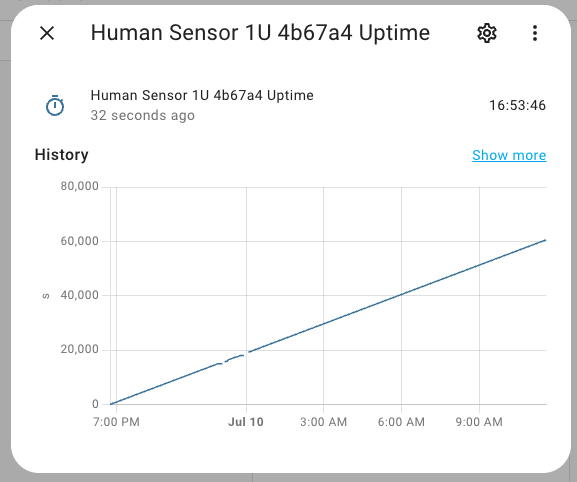Click the end of the graph line

545,240
